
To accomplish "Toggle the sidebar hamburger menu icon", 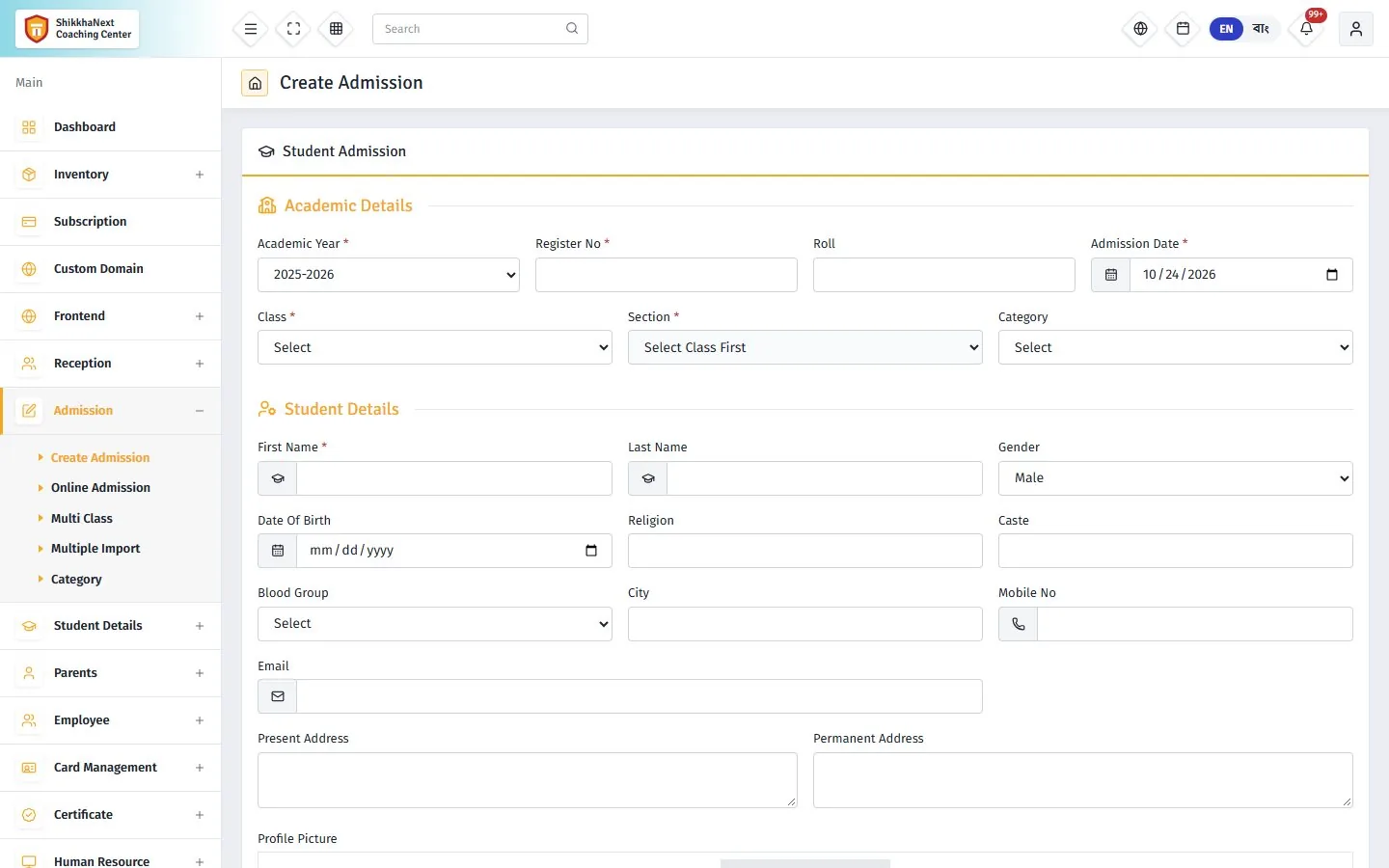I will [251, 29].
